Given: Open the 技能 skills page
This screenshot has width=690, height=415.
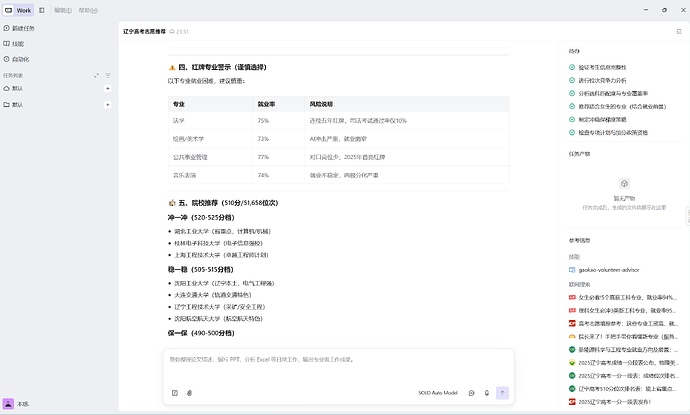Looking at the screenshot, I should point(14,44).
